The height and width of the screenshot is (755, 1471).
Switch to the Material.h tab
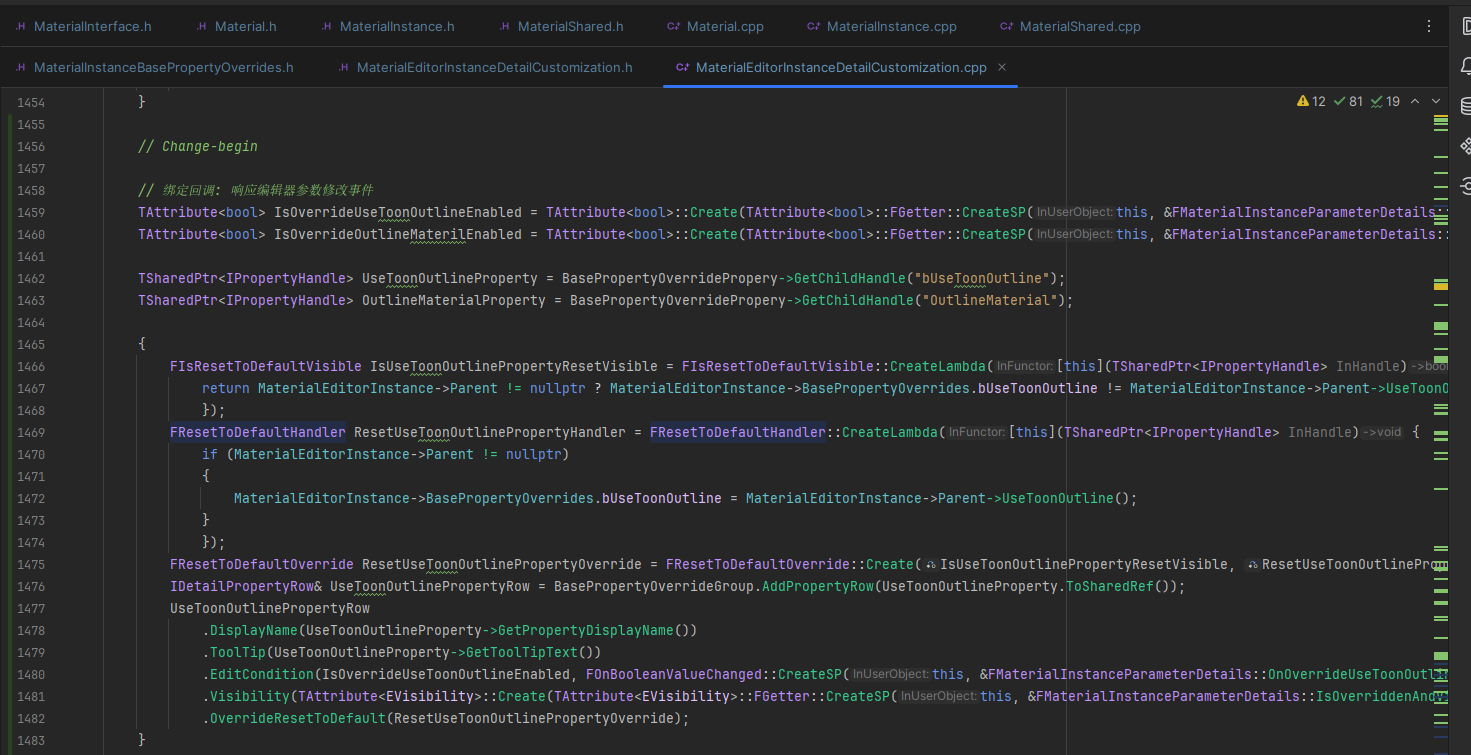click(245, 26)
